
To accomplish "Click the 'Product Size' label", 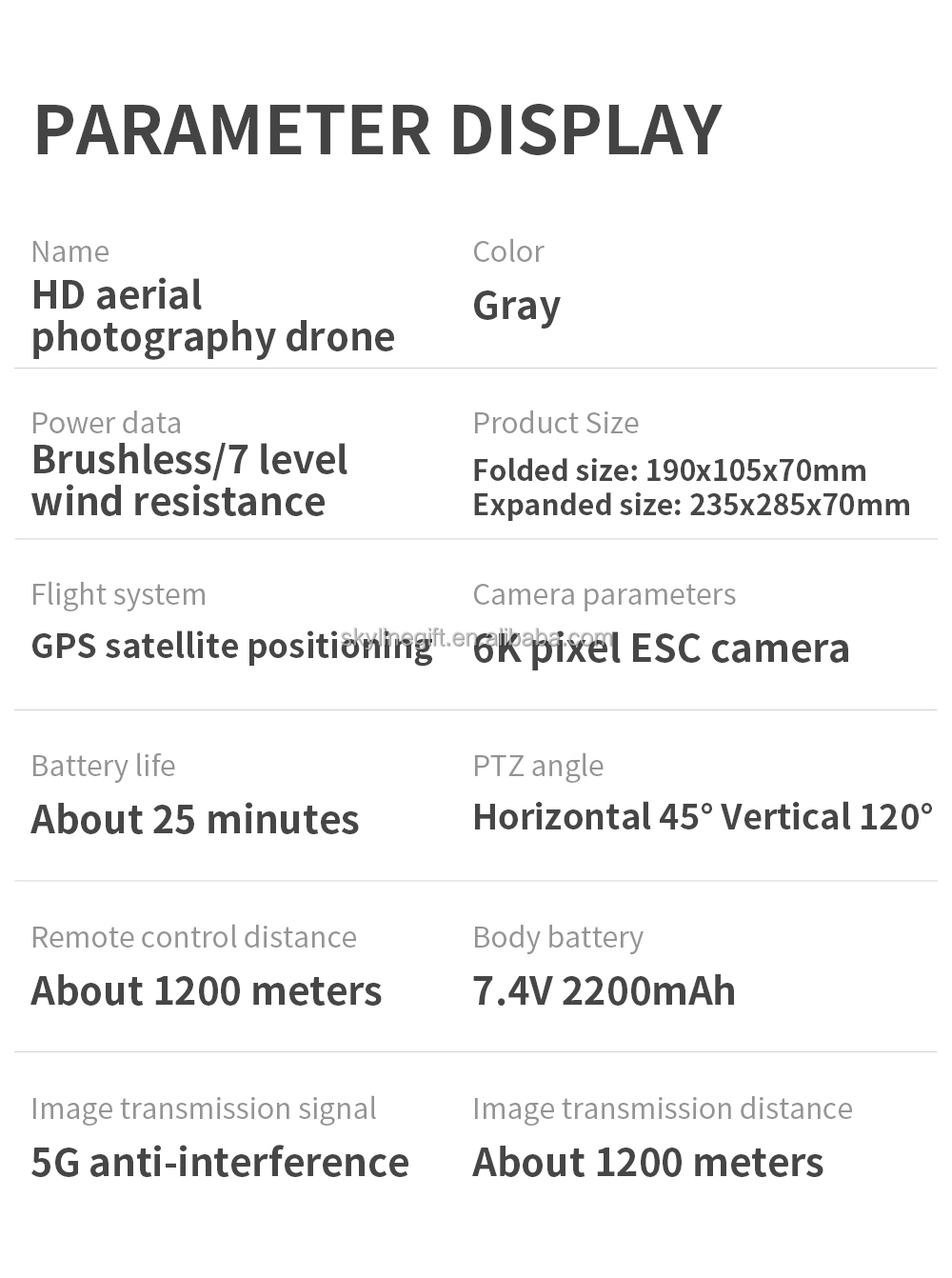I will (x=555, y=423).
